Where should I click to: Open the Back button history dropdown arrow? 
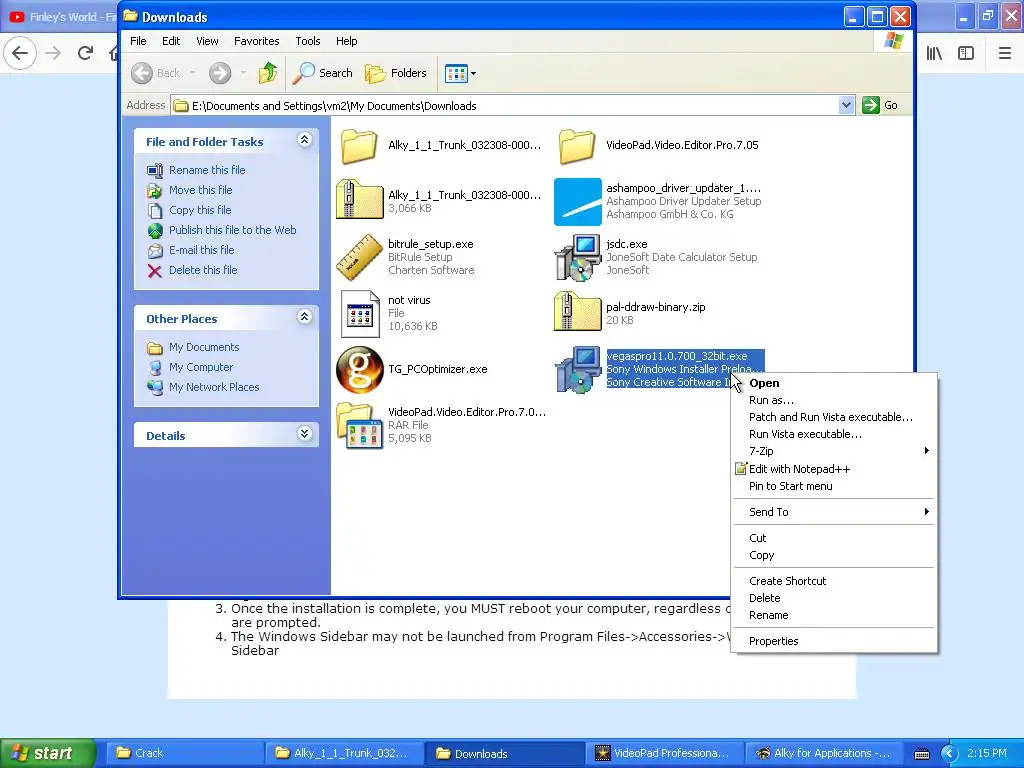193,73
